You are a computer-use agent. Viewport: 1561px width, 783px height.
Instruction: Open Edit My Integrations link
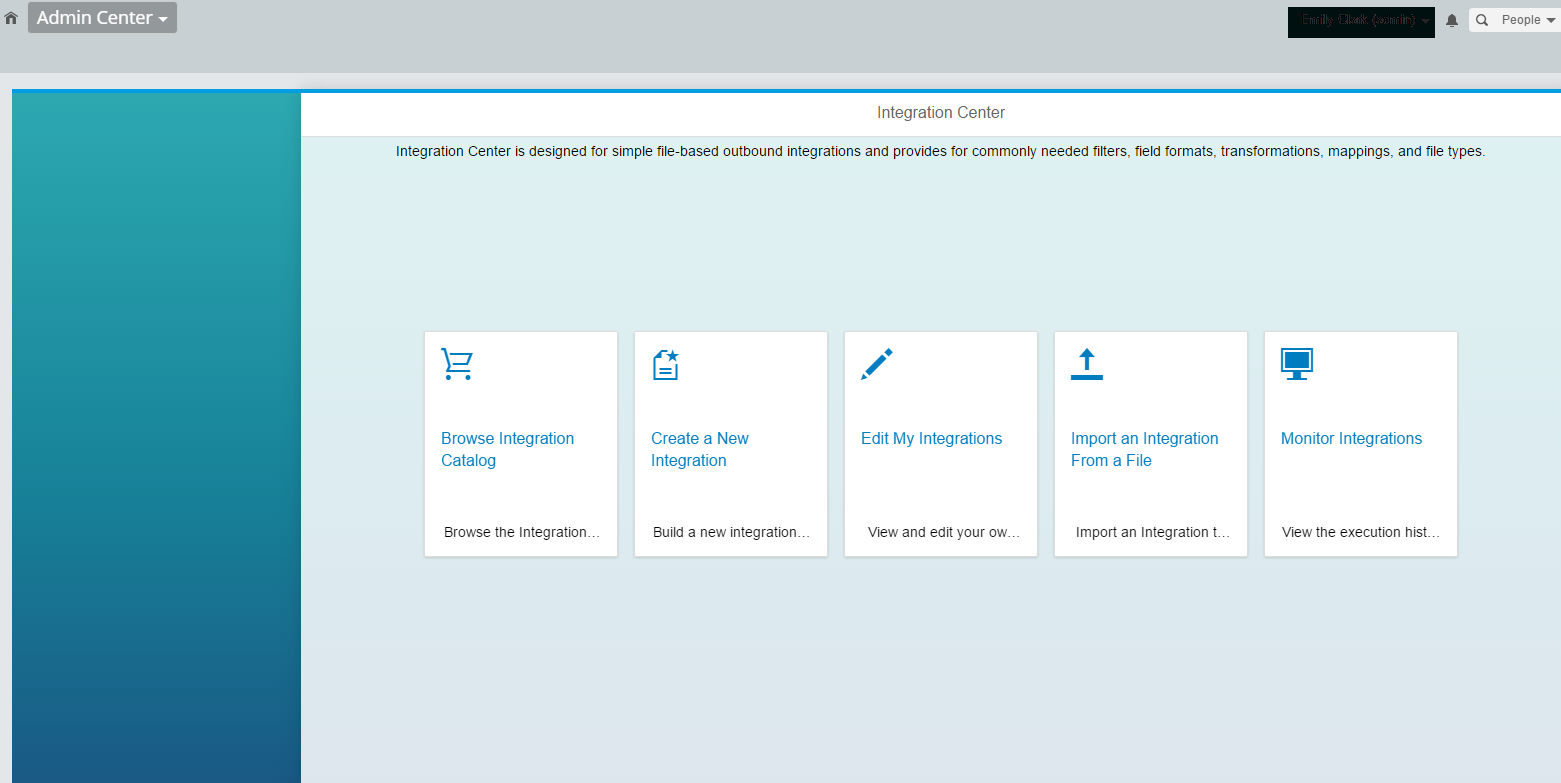(931, 438)
